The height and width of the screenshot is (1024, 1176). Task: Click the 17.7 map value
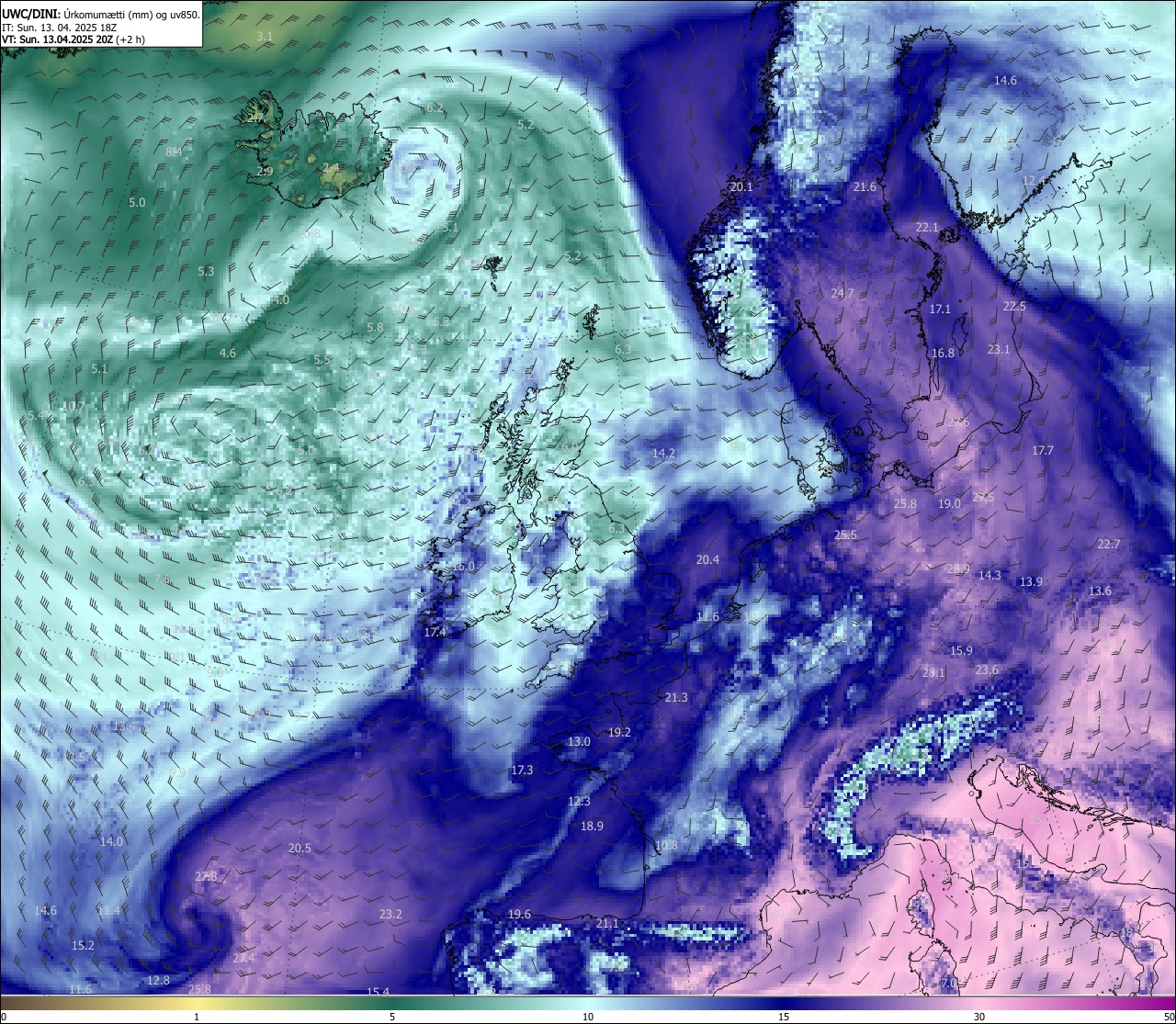(1042, 450)
